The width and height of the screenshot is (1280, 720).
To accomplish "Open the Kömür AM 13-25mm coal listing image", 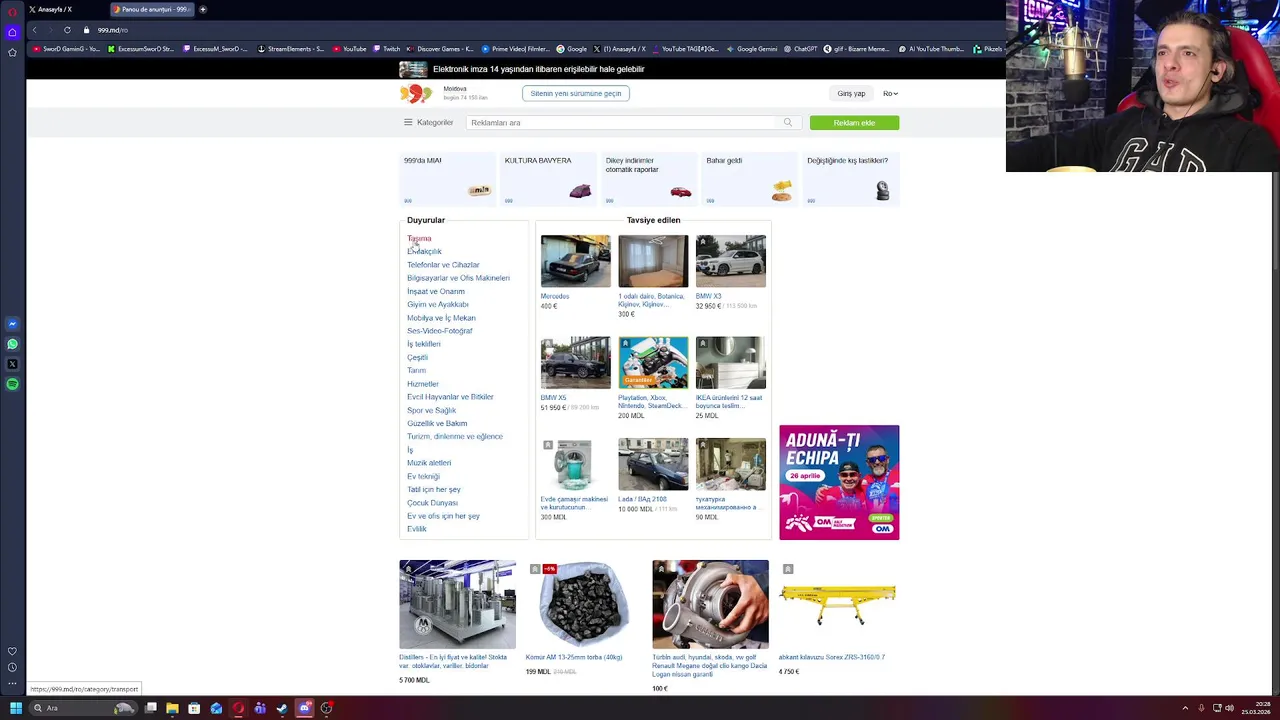I will pyautogui.click(x=584, y=605).
